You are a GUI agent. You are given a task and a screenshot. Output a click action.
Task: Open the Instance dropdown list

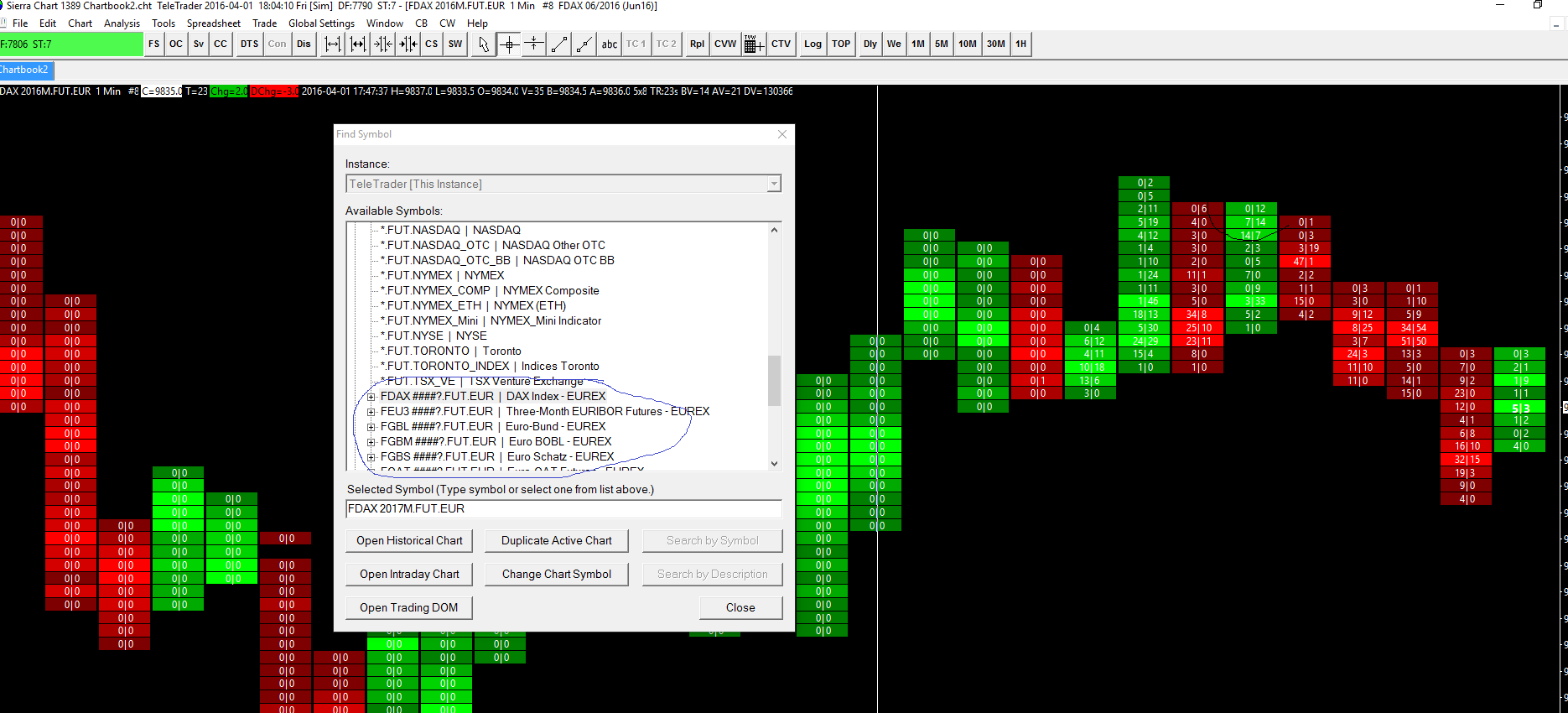click(773, 184)
